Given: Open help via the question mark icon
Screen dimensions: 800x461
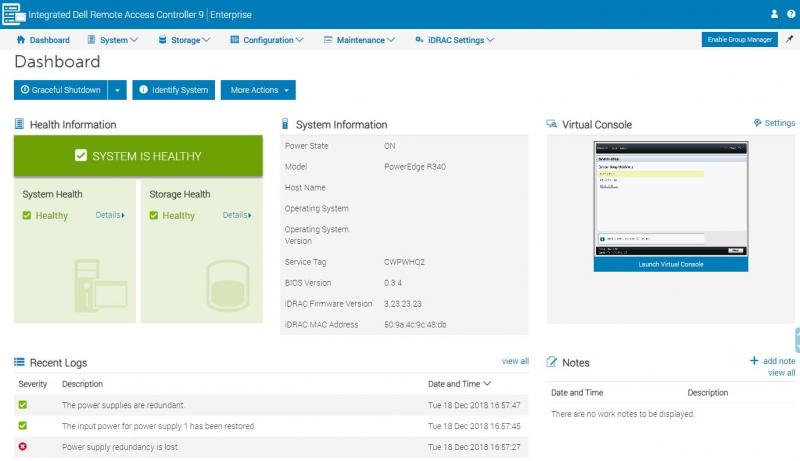Looking at the screenshot, I should click(789, 14).
